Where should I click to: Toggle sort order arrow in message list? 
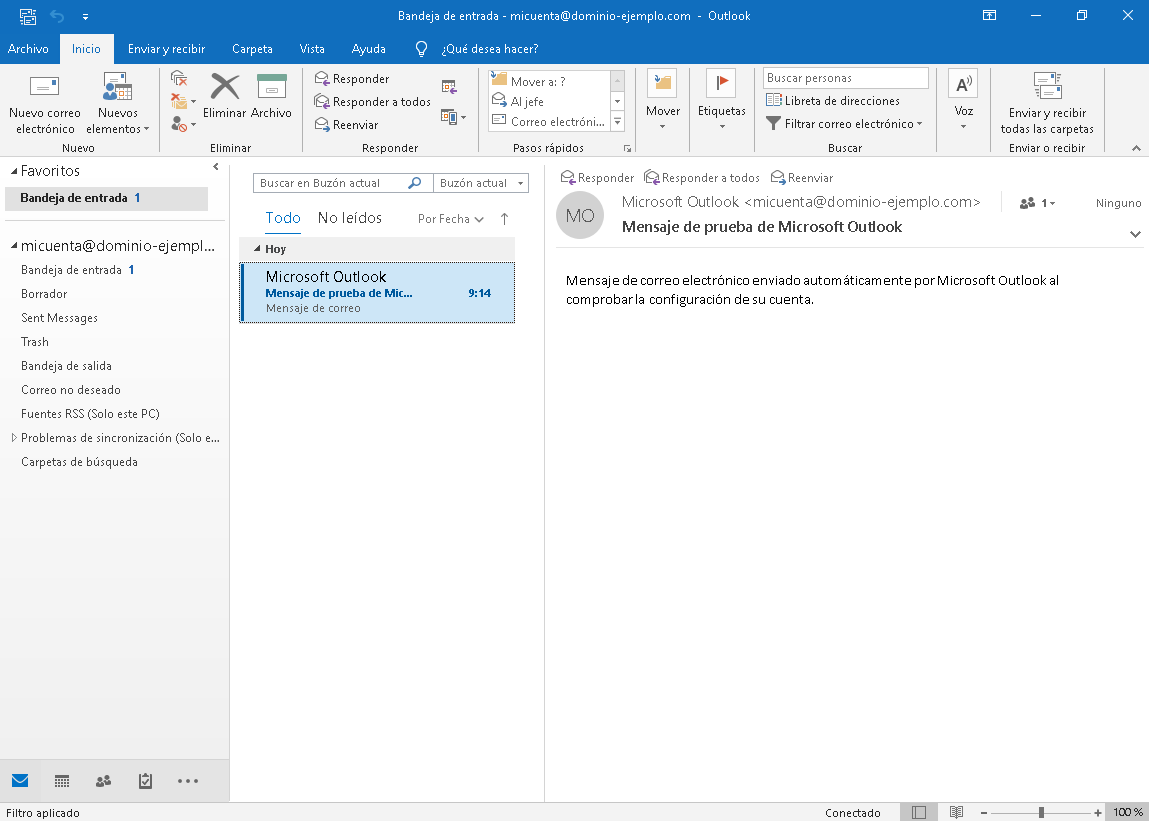(504, 219)
